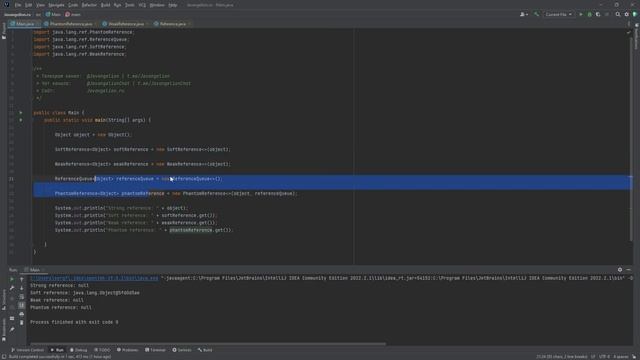This screenshot has width=640, height=360.
Task: Toggle Scroll to End in Run console
Action: tap(22, 305)
